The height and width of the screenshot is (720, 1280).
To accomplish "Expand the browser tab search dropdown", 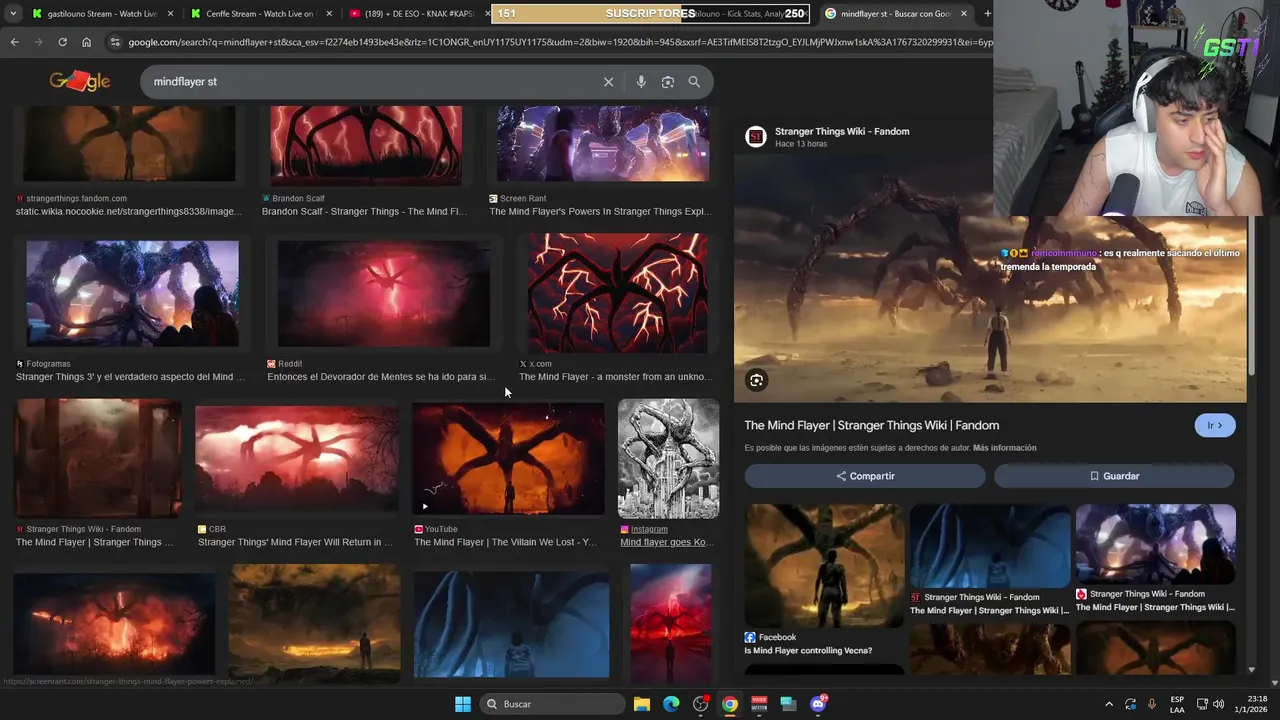I will click(x=13, y=14).
